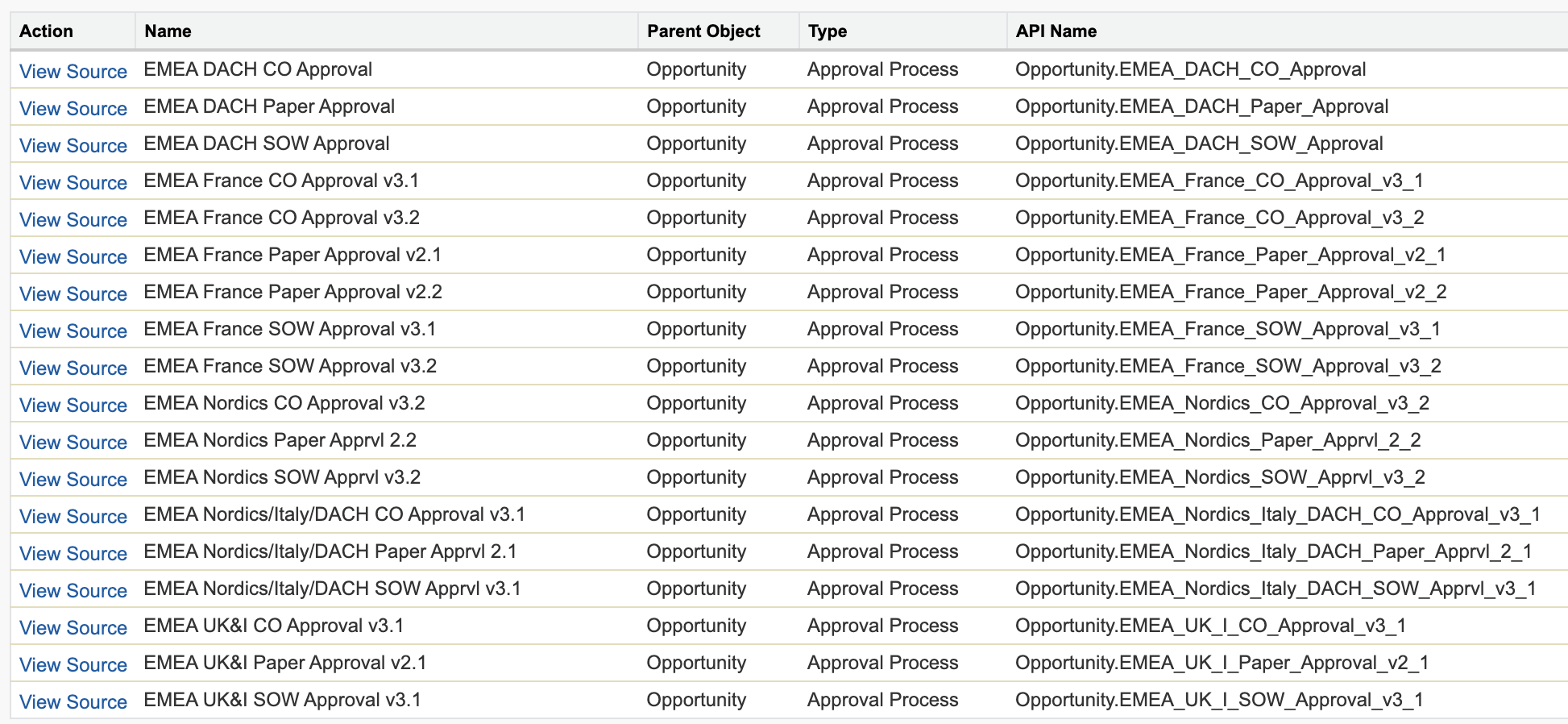
Task: Open View Source for Nordics CO Approval v3.2
Action: 73,406
